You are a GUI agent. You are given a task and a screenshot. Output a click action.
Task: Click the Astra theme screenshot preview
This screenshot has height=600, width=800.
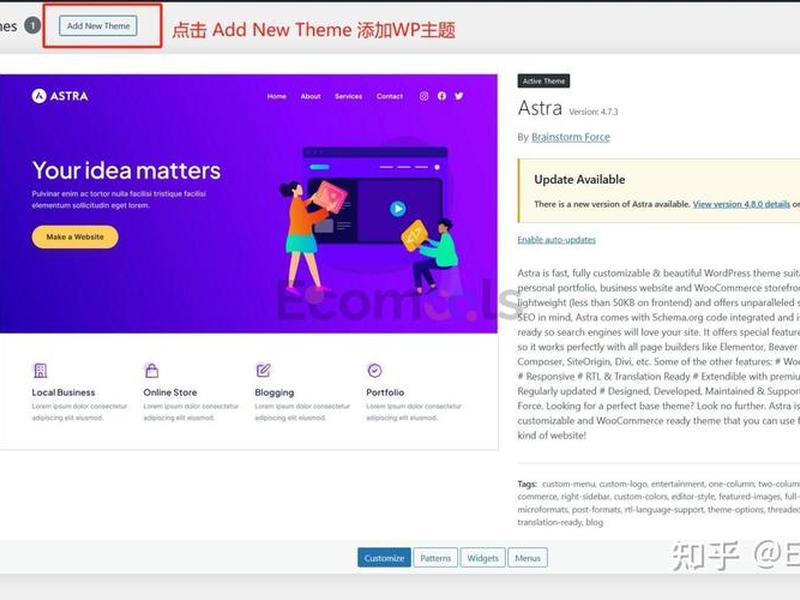248,262
